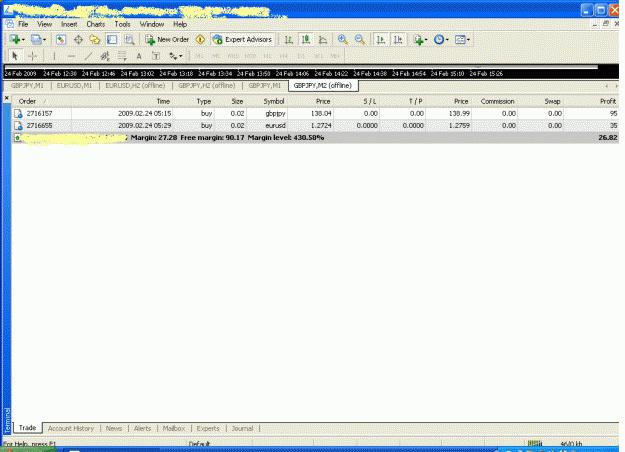Zoom out the chart
The width and height of the screenshot is (625, 452).
(360, 39)
